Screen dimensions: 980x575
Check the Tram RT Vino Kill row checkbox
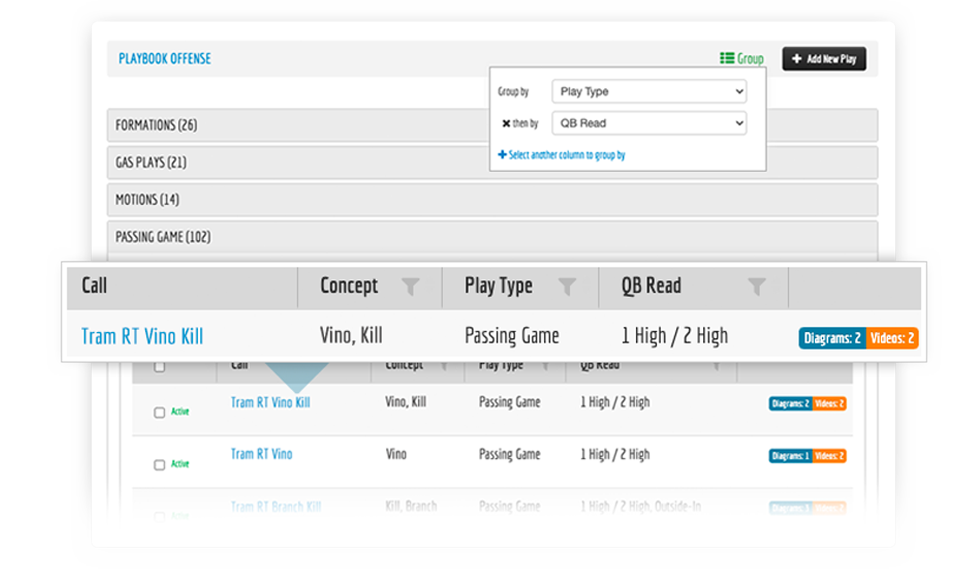[159, 412]
